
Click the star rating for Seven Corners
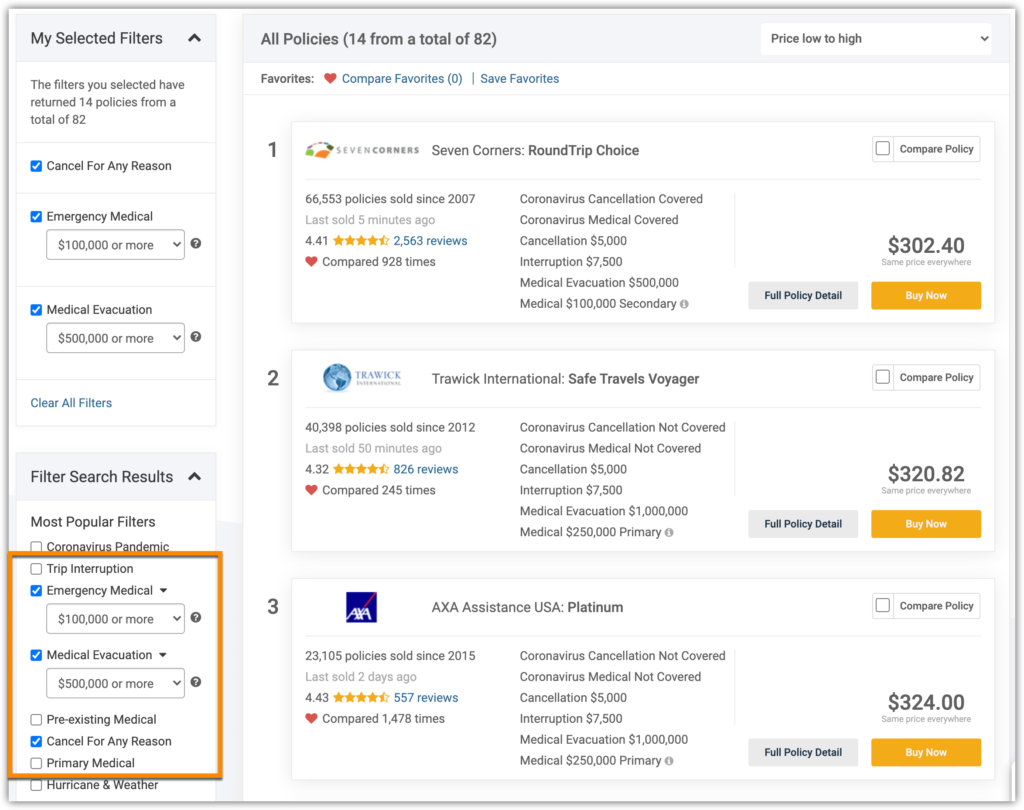coord(361,240)
